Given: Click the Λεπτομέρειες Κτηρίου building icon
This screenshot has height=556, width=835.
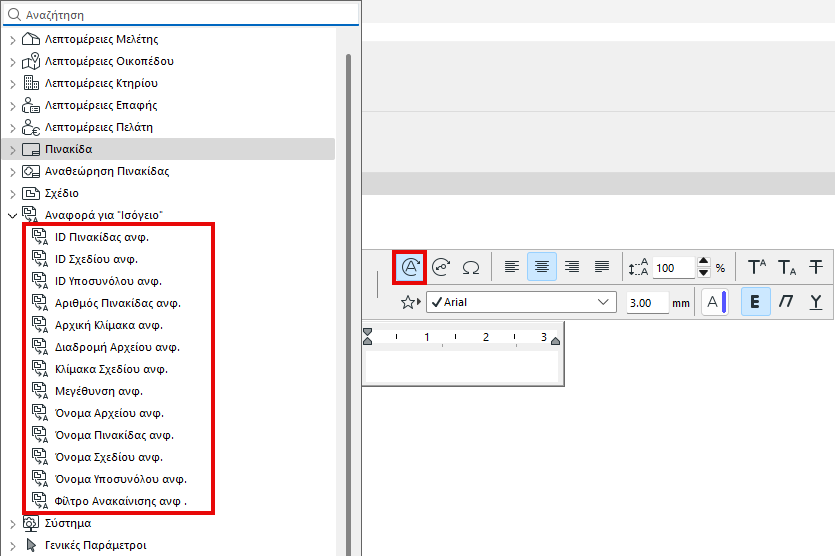Looking at the screenshot, I should pos(31,83).
